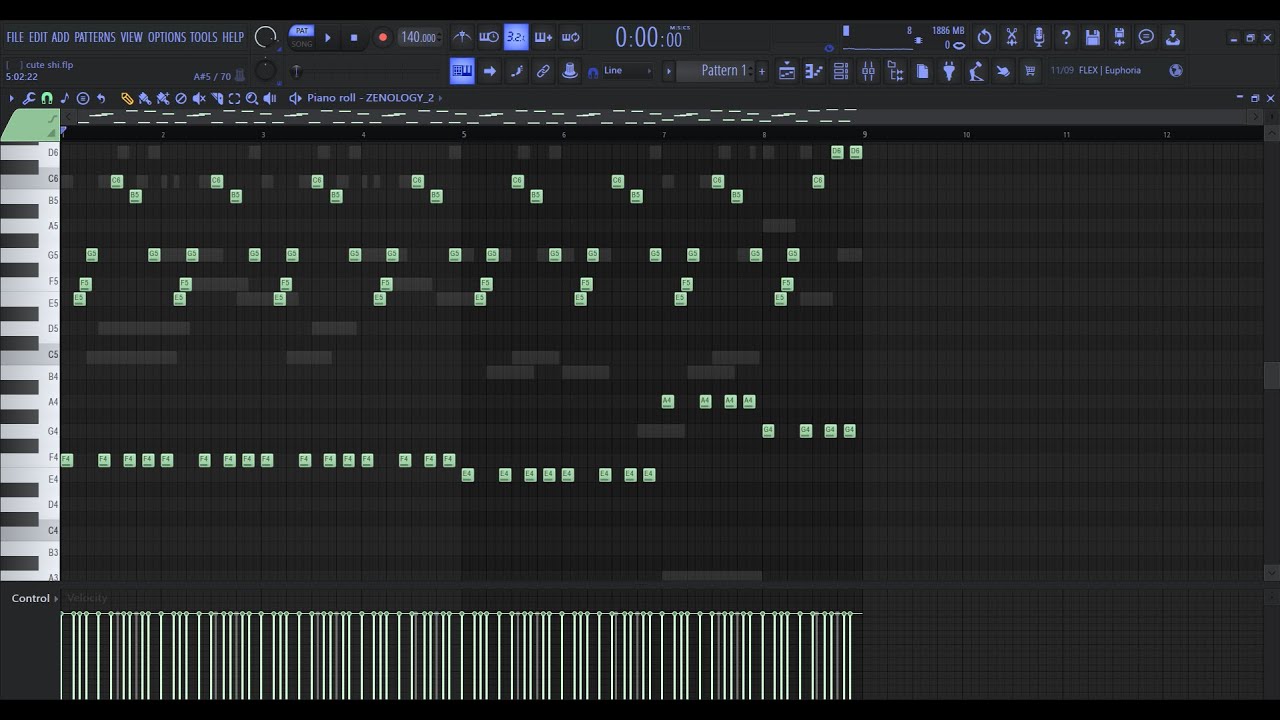1280x720 pixels.
Task: Open the EDIT menu
Action: [x=38, y=37]
